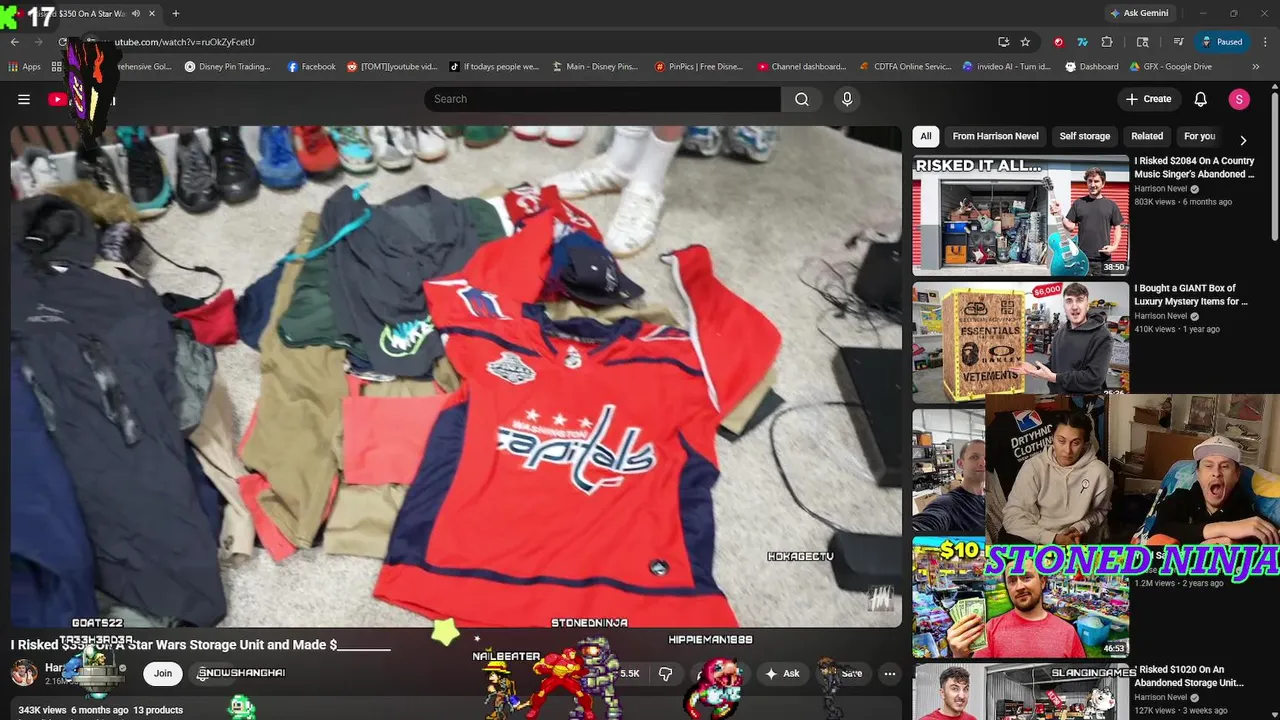Open the account avatar menu
The image size is (1280, 720).
tap(1239, 99)
